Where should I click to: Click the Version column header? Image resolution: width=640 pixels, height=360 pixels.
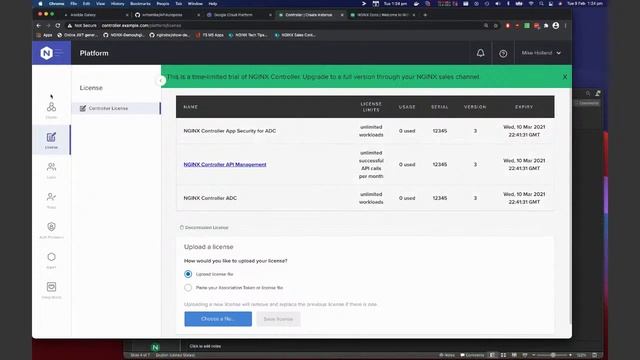pyautogui.click(x=475, y=107)
